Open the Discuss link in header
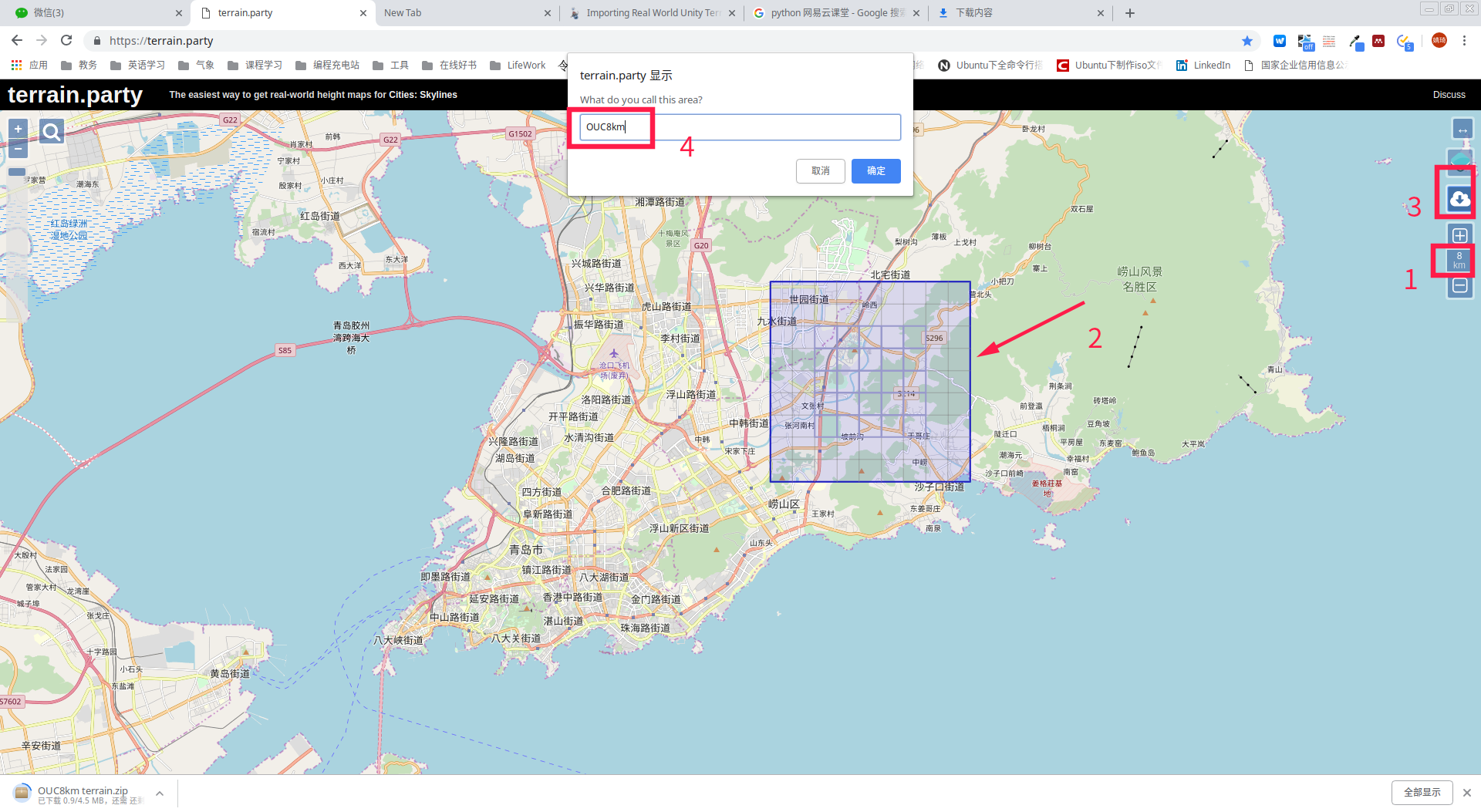The height and width of the screenshot is (812, 1481). [x=1449, y=95]
